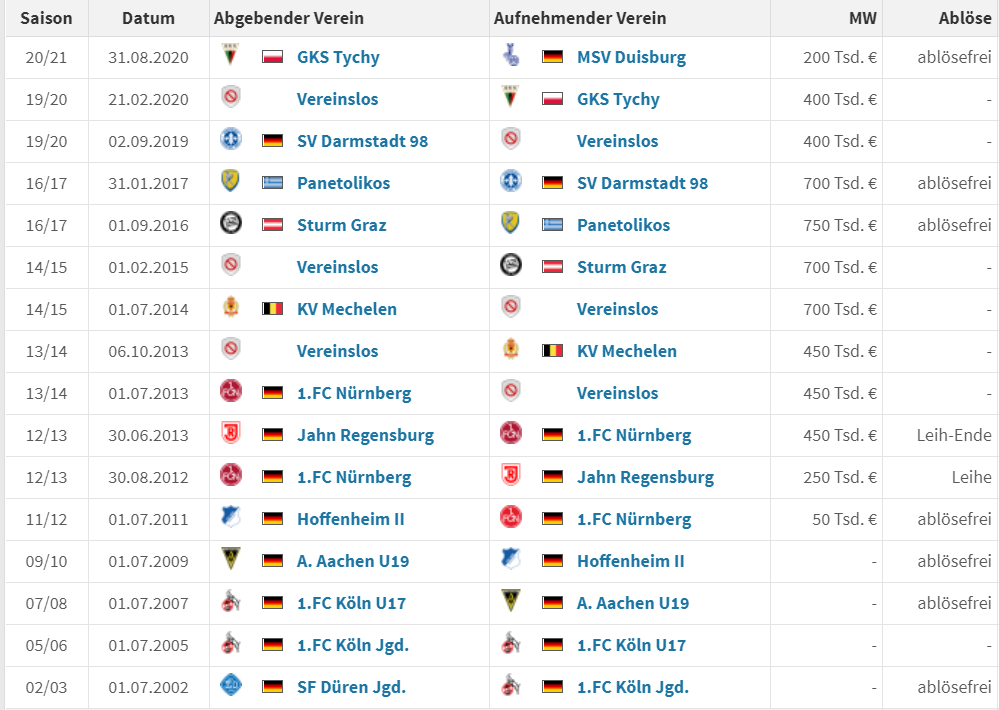Open Sturm Graz link in 01.02.2015 row
Image resolution: width=999 pixels, height=710 pixels.
click(622, 267)
